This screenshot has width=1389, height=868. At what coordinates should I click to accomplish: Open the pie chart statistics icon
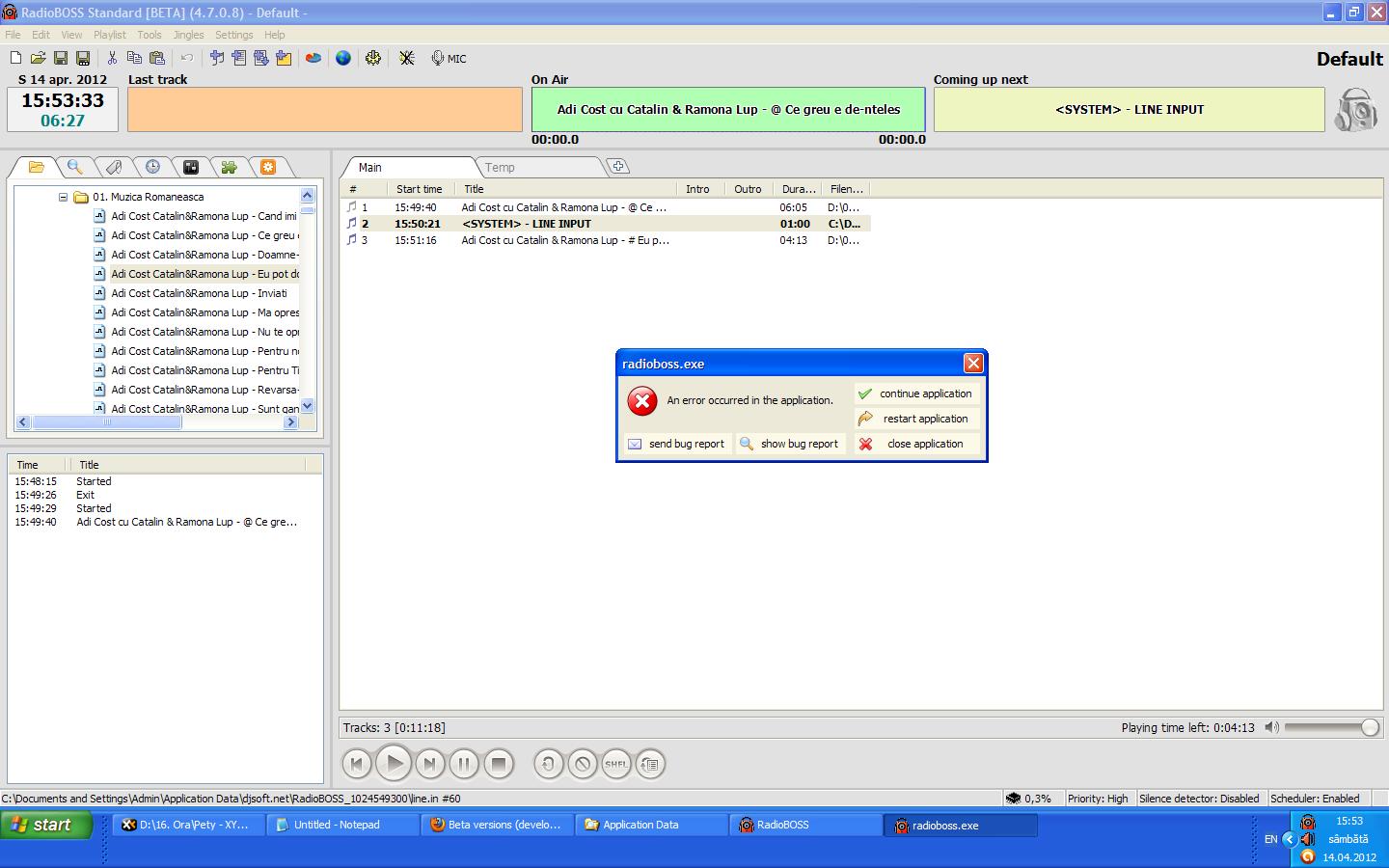(x=313, y=59)
